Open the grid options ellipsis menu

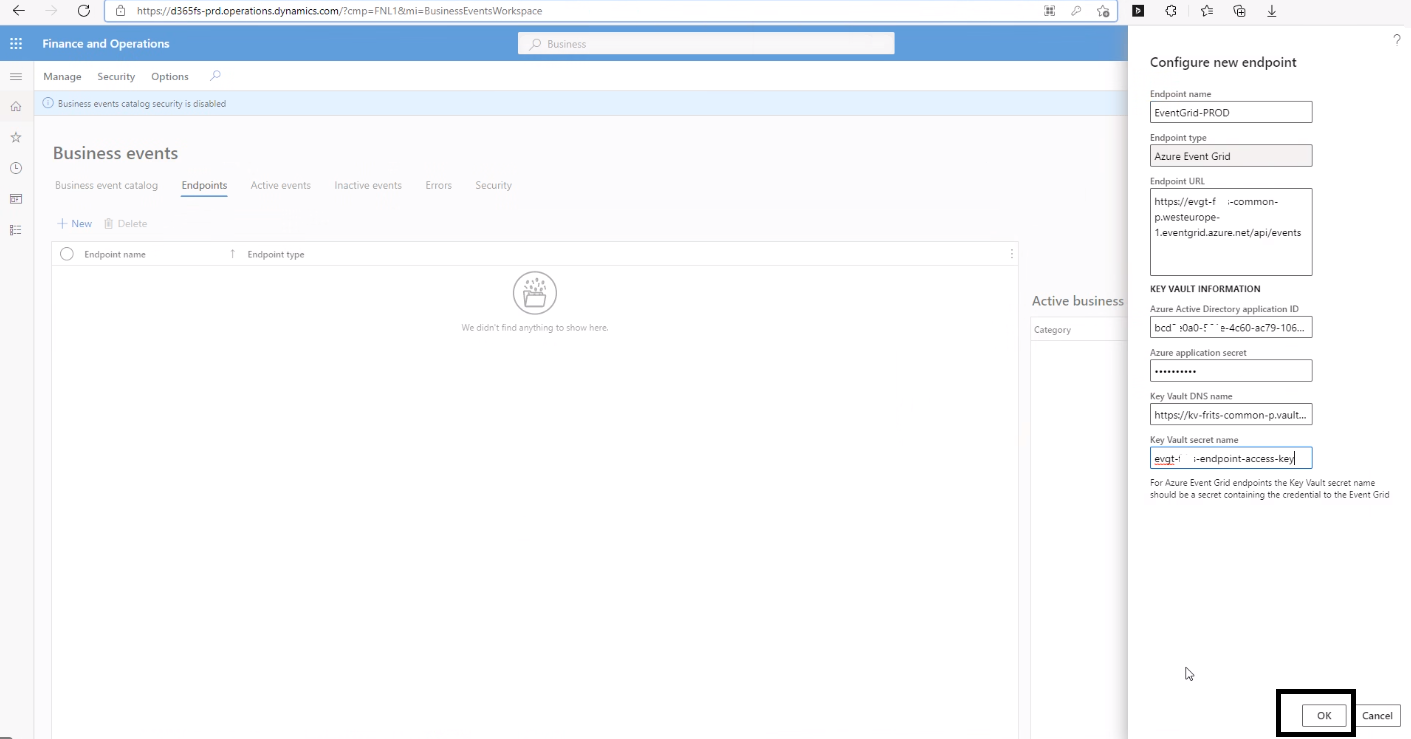[1013, 254]
